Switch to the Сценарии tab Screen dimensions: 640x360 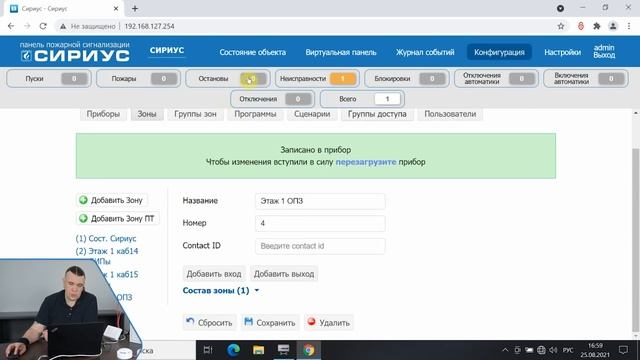pos(312,114)
